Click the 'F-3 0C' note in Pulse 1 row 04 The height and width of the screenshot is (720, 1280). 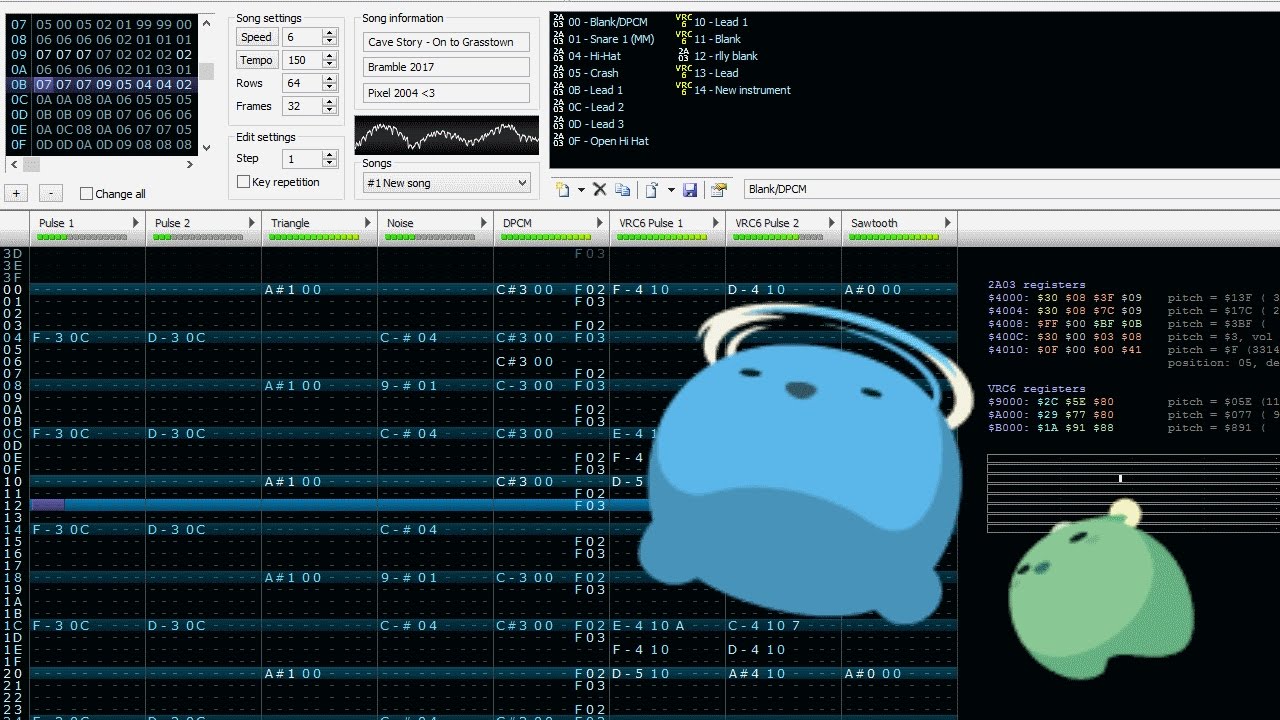tap(62, 338)
